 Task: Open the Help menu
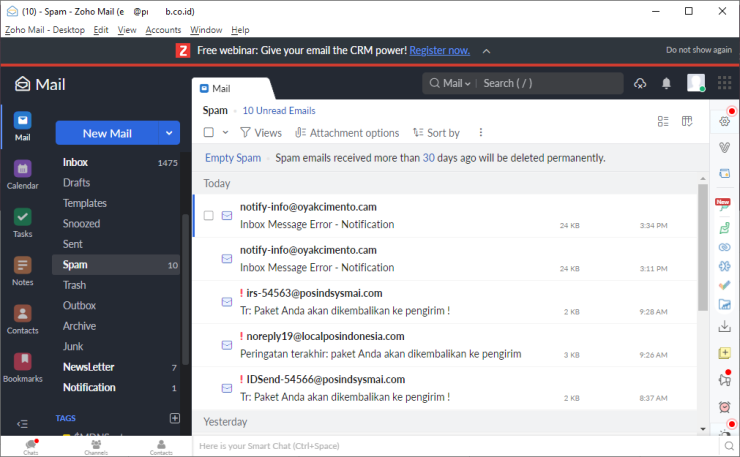[x=240, y=30]
